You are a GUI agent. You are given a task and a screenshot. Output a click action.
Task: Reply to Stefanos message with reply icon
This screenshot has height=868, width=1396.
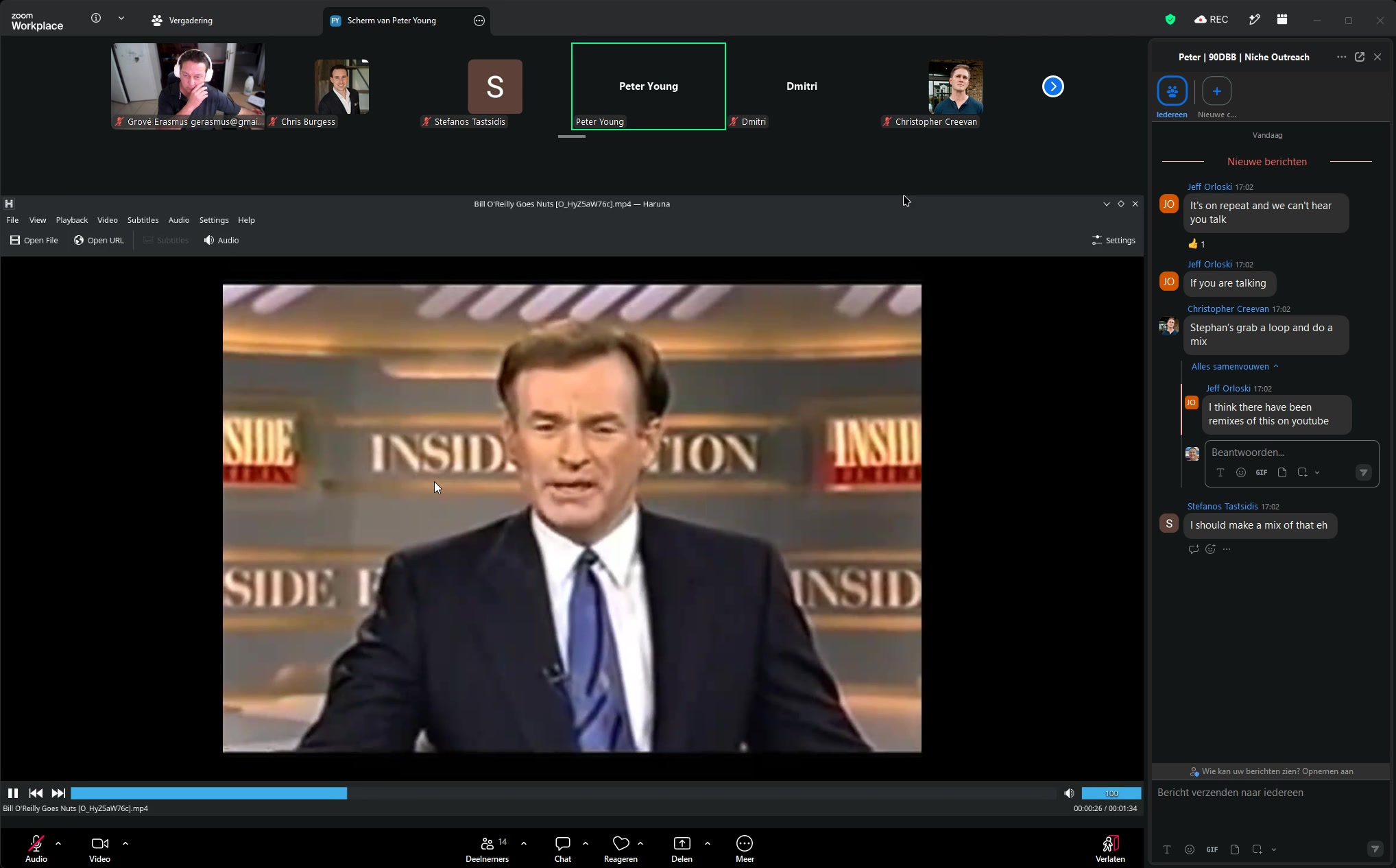1194,549
